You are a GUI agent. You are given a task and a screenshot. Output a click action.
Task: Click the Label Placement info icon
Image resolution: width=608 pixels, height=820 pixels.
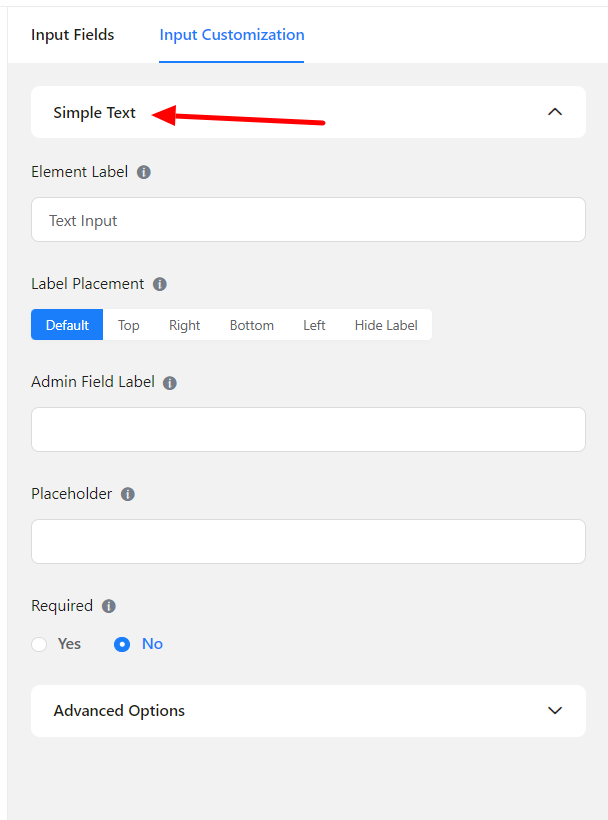point(160,284)
